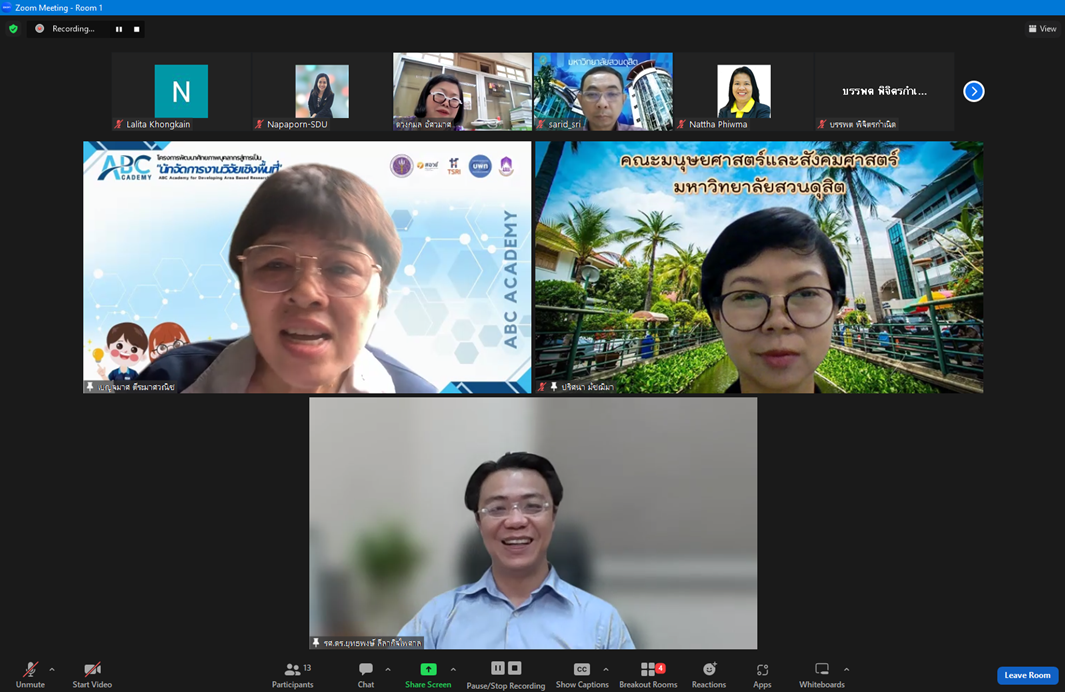1065x692 pixels.
Task: Show next participants with the blue arrow
Action: [x=974, y=91]
